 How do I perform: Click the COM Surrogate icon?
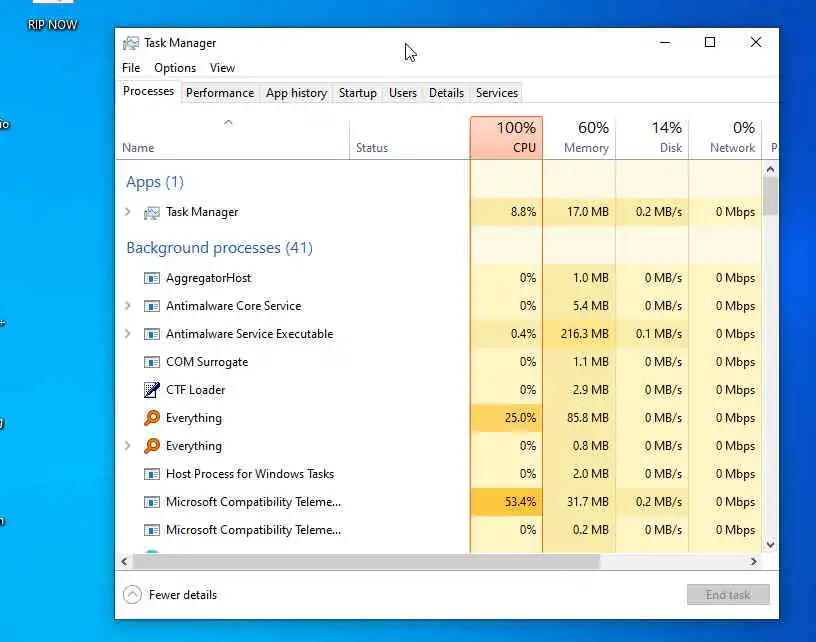(151, 362)
